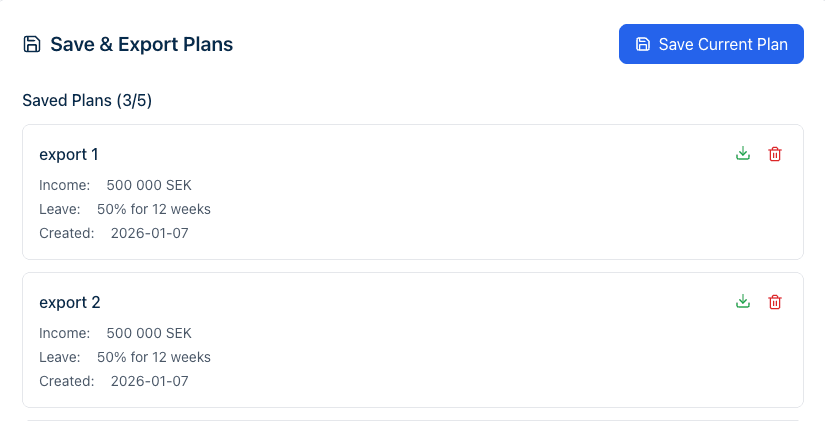The width and height of the screenshot is (825, 421).
Task: Click the Leave label in export 2
Action: [59, 357]
